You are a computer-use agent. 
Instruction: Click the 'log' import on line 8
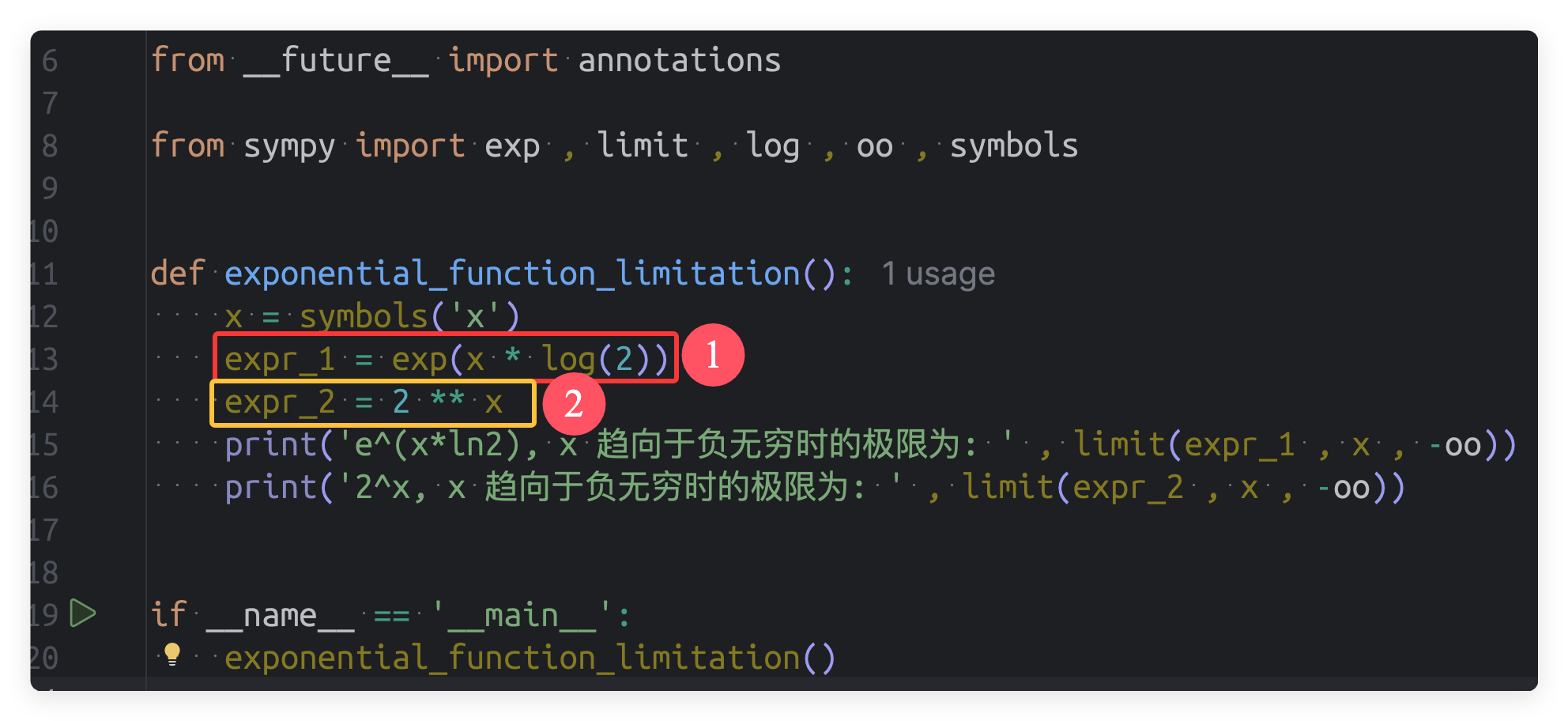tap(774, 146)
